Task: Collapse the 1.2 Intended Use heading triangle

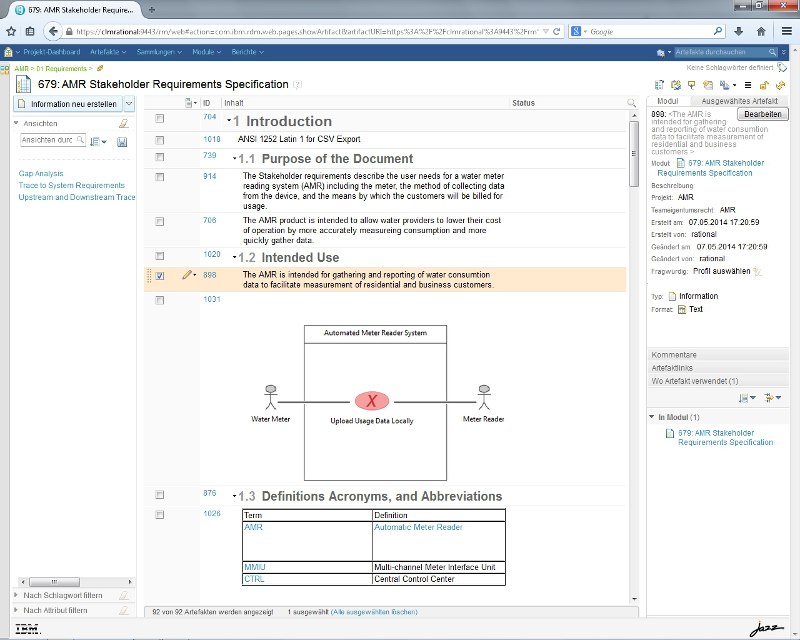Action: coord(235,257)
